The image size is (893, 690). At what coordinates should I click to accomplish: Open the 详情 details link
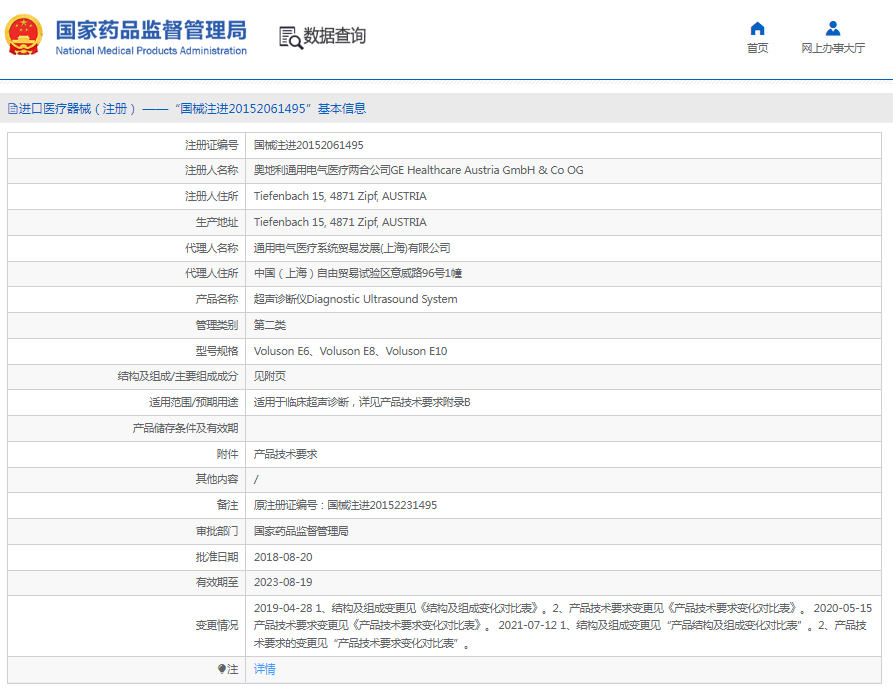click(264, 669)
